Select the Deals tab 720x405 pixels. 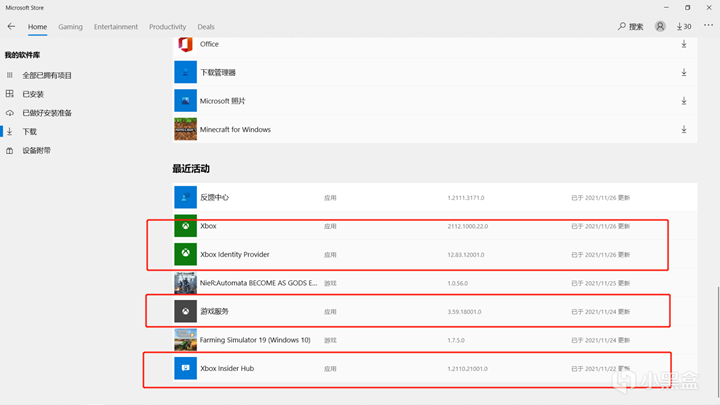tap(206, 27)
